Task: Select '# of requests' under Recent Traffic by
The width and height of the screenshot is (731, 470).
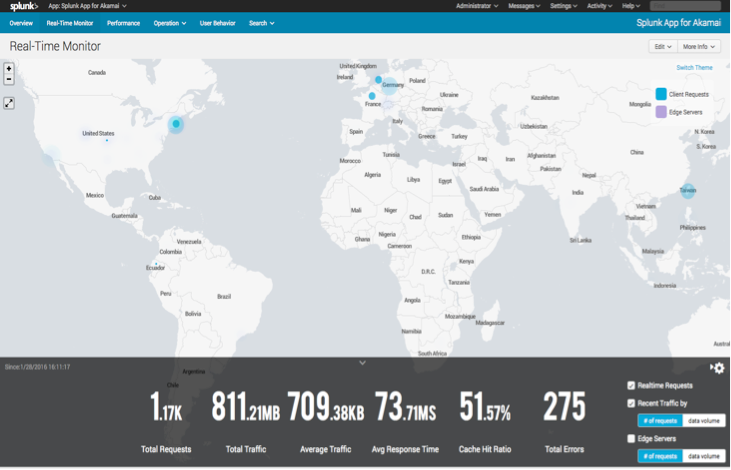Action: 660,421
